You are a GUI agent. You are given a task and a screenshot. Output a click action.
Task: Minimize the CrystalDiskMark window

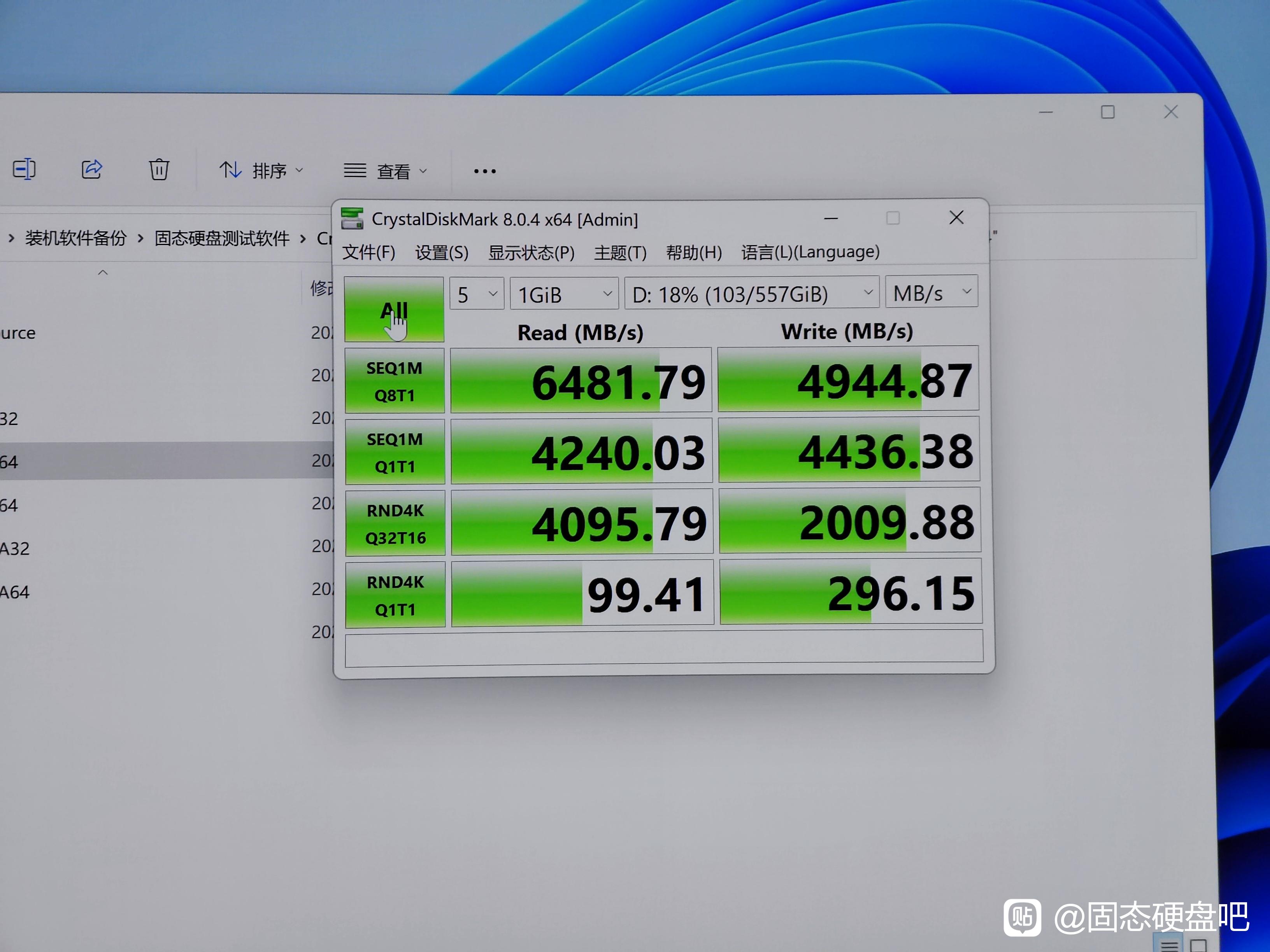click(831, 218)
